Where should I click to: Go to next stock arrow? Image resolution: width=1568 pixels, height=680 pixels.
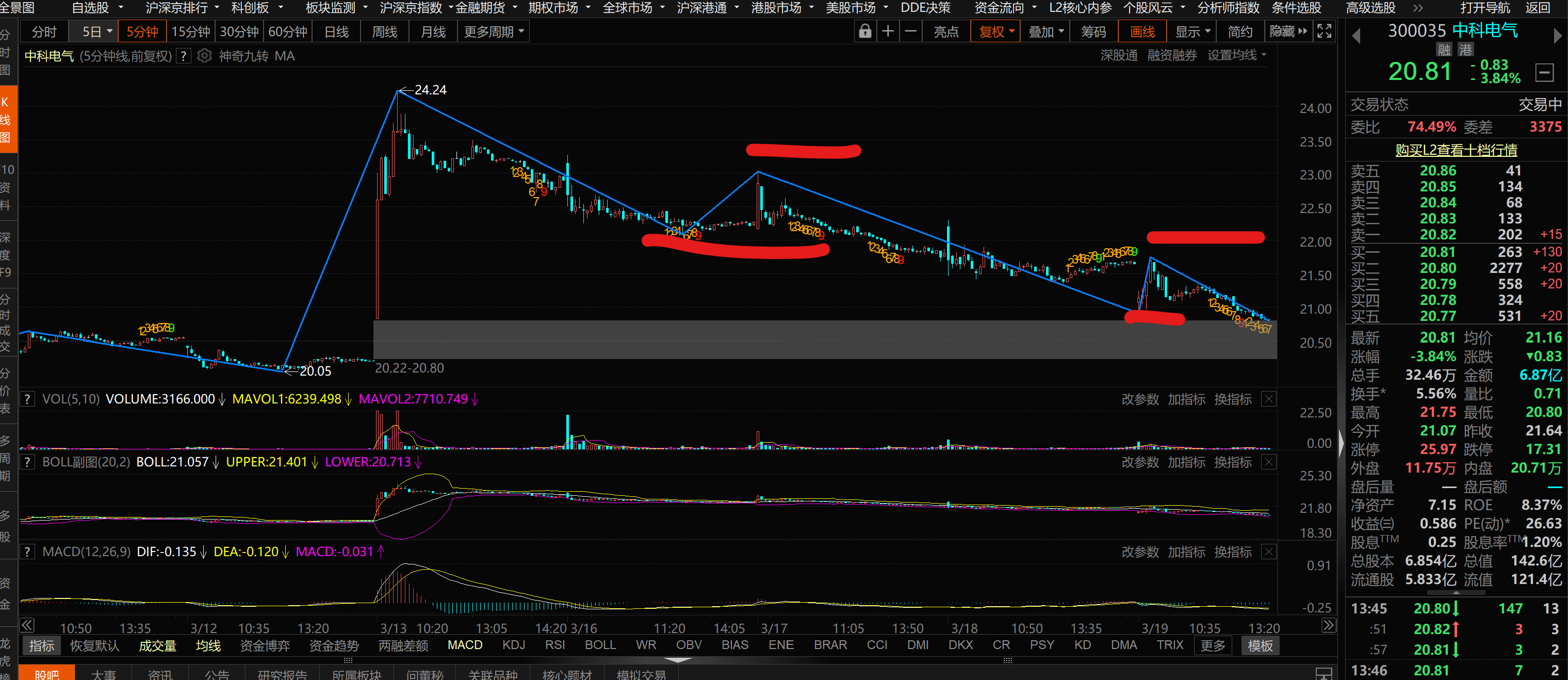(x=1557, y=36)
